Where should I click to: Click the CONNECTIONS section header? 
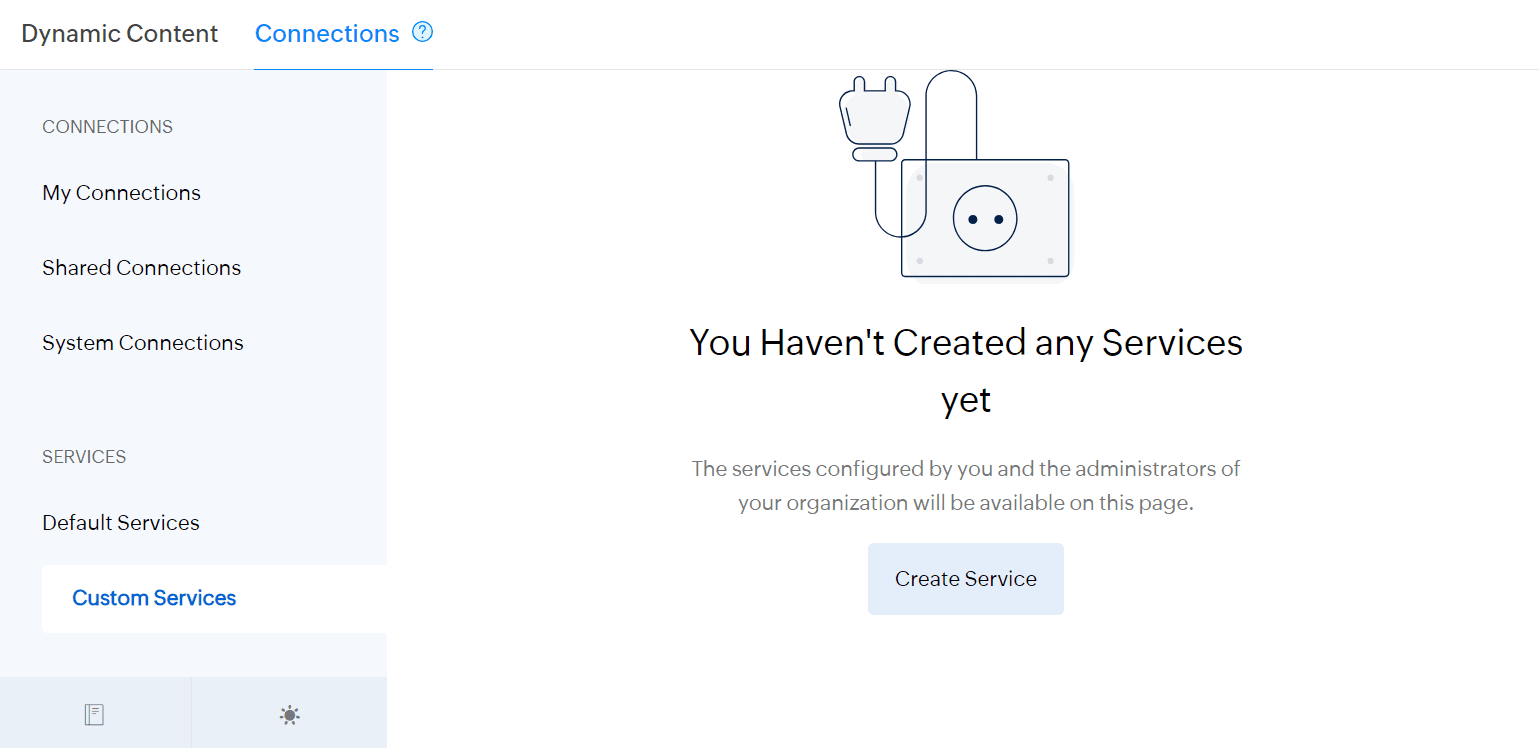click(107, 127)
